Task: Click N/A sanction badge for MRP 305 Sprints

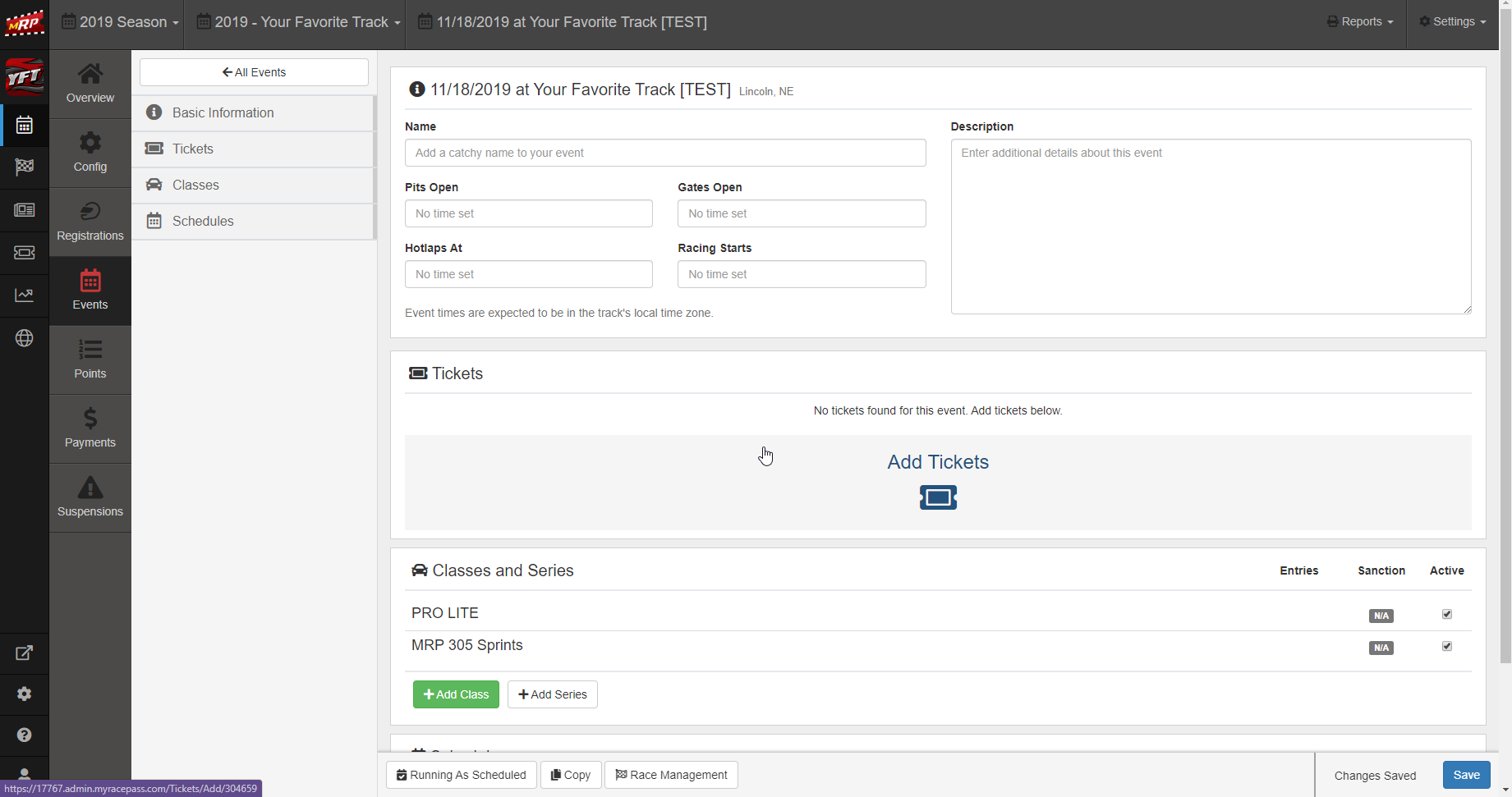Action: [x=1381, y=648]
